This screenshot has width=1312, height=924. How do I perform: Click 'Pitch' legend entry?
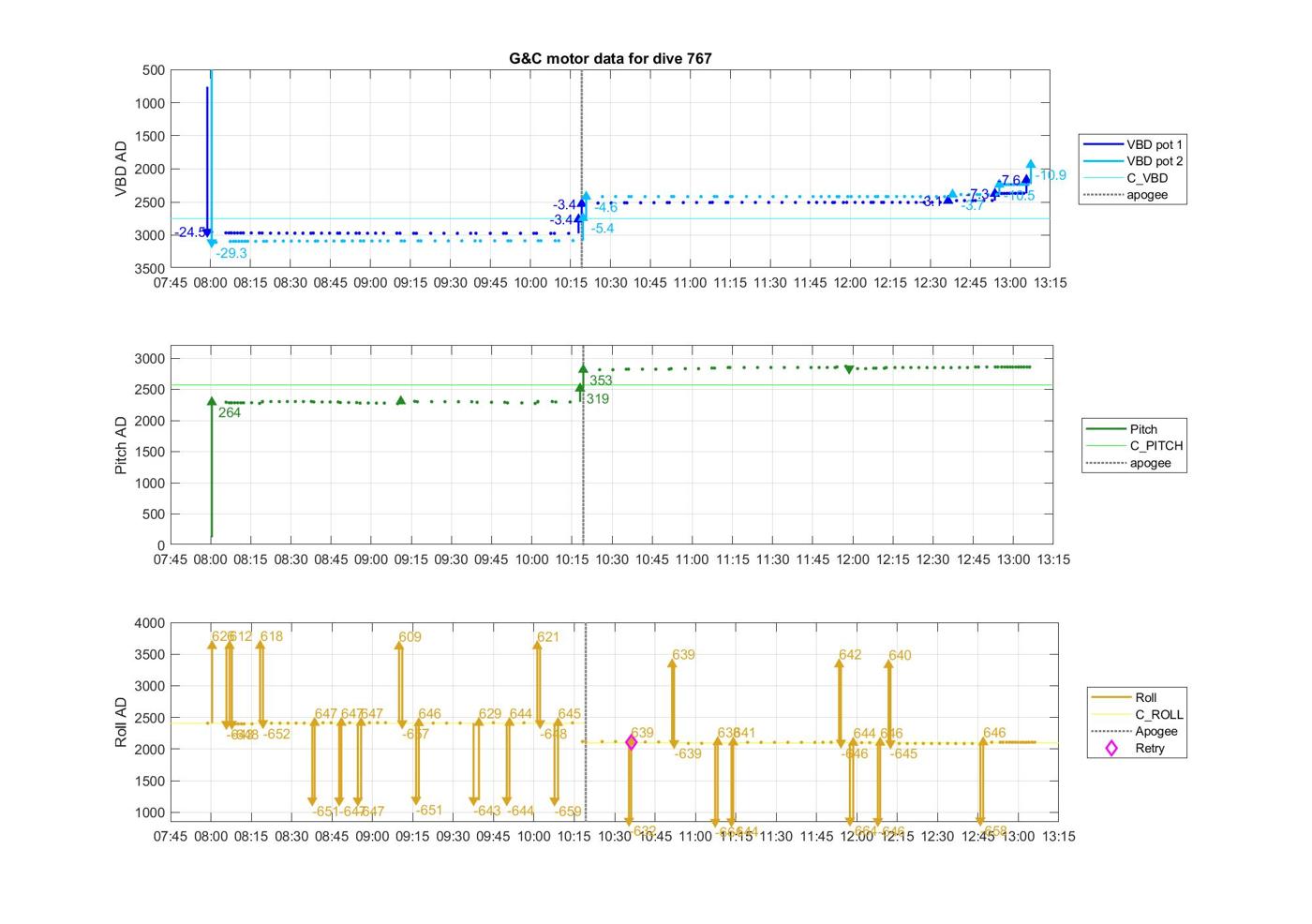click(1122, 429)
